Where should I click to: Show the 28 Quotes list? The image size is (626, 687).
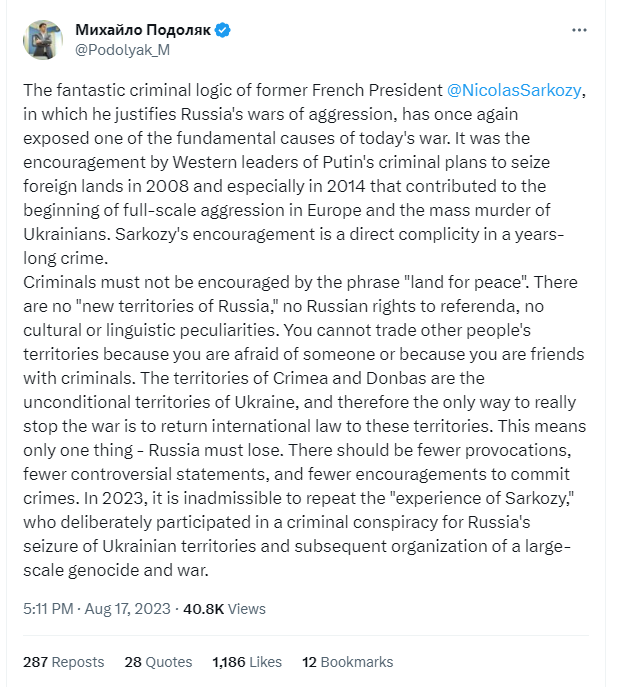[x=158, y=662]
